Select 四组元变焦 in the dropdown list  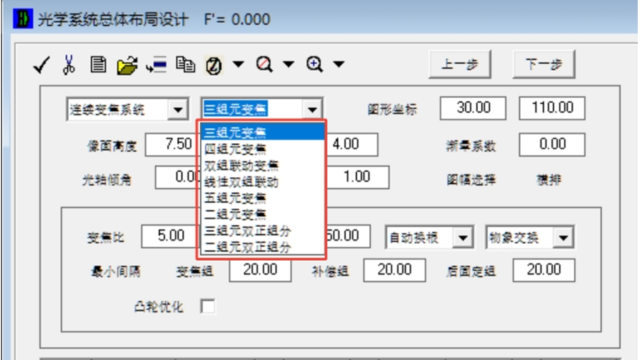(263, 149)
